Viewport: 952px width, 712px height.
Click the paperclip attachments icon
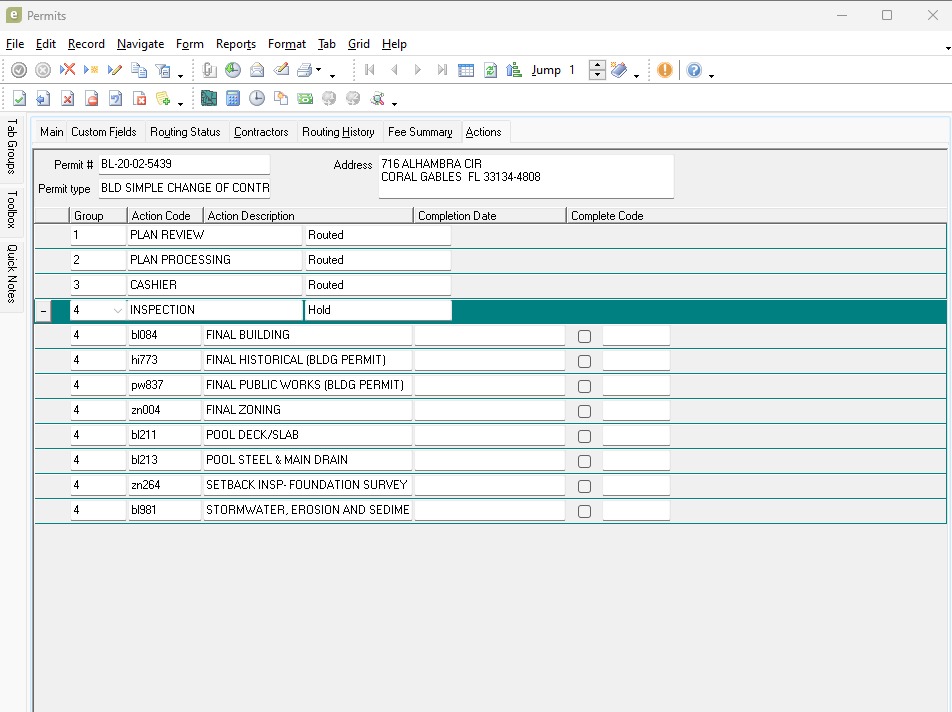(209, 70)
